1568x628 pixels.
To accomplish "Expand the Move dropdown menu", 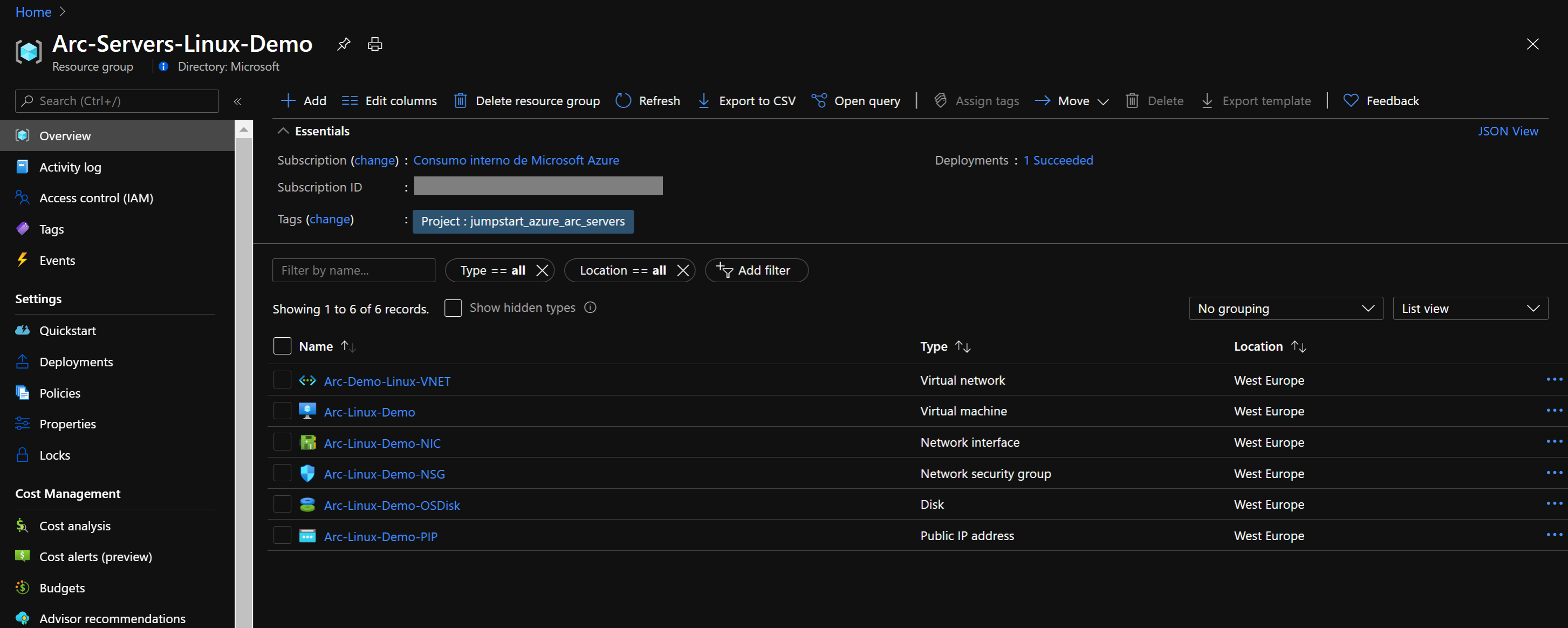I will 1072,100.
